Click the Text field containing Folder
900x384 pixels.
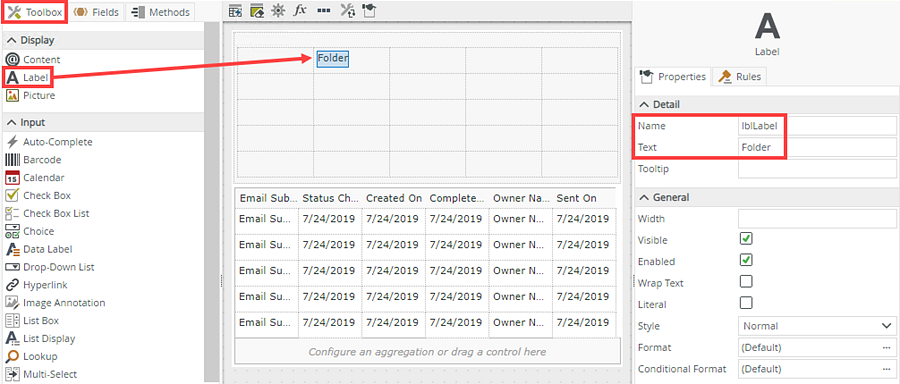pos(817,148)
